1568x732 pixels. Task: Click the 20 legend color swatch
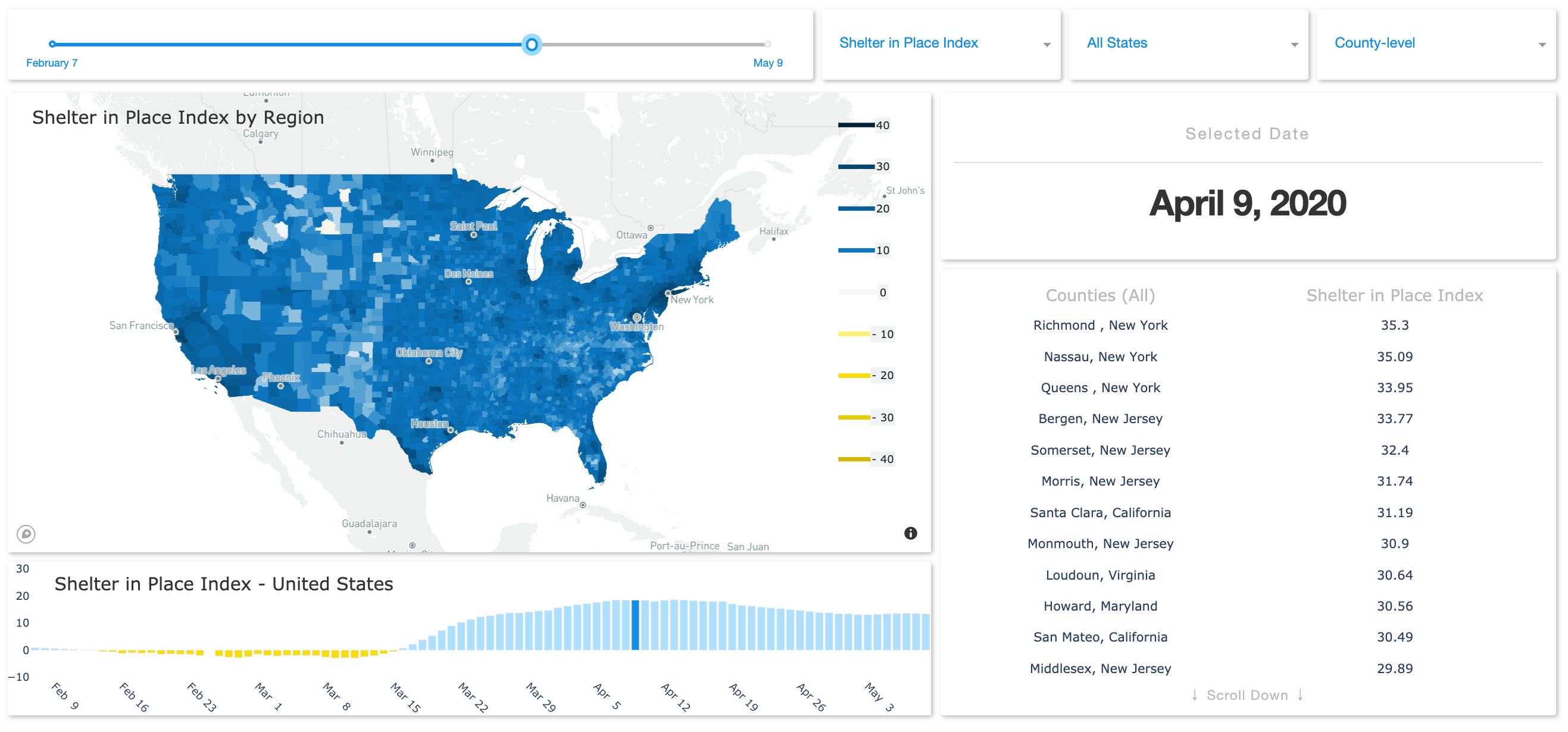856,208
